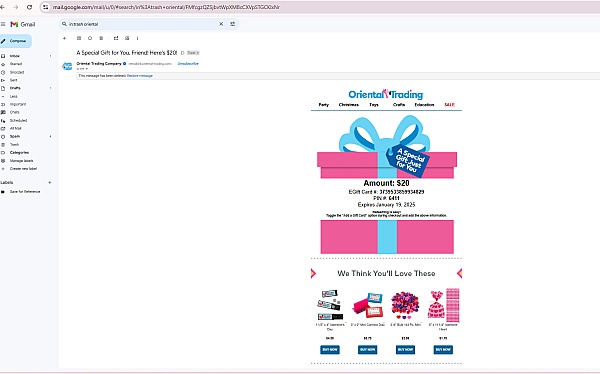Screen dimensions: 600x374
Task: Clear the search query with X
Action: [221, 24]
